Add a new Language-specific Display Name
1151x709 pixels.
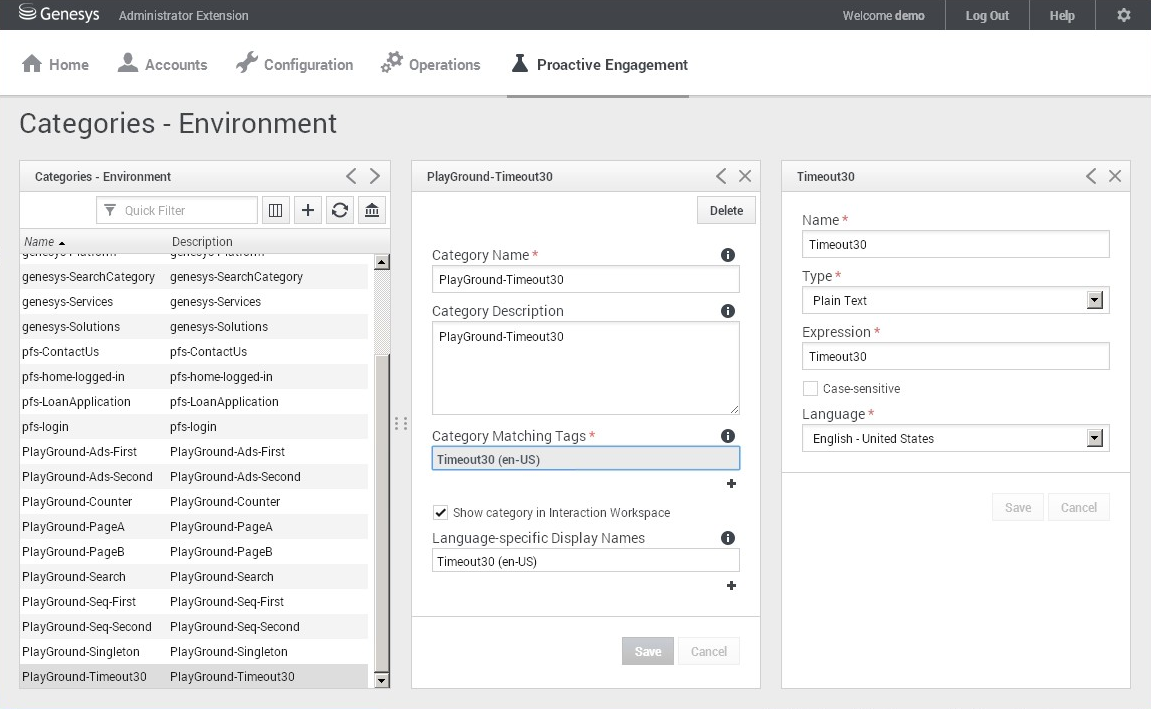click(x=731, y=586)
